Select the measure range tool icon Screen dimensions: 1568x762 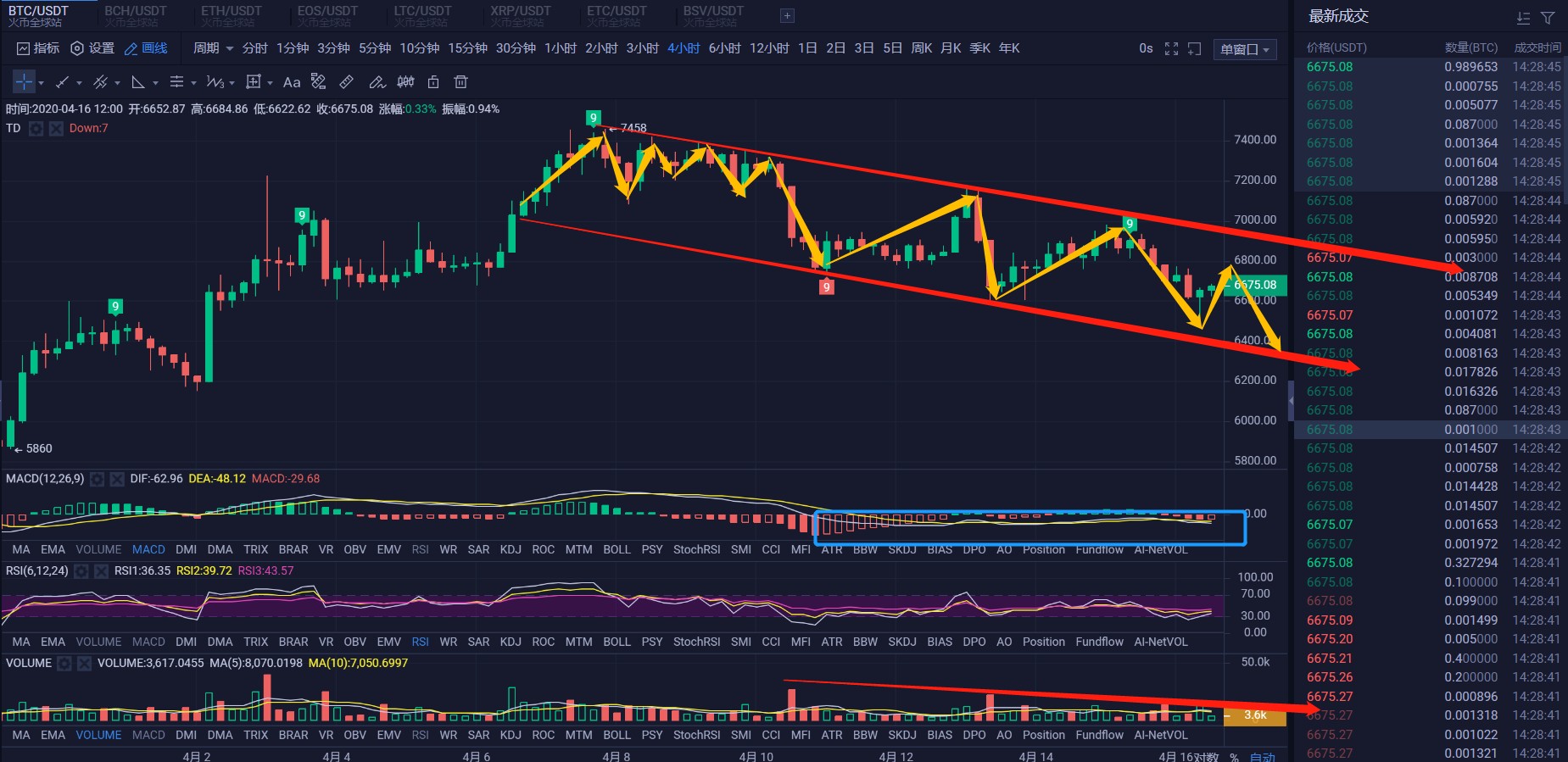(x=319, y=82)
